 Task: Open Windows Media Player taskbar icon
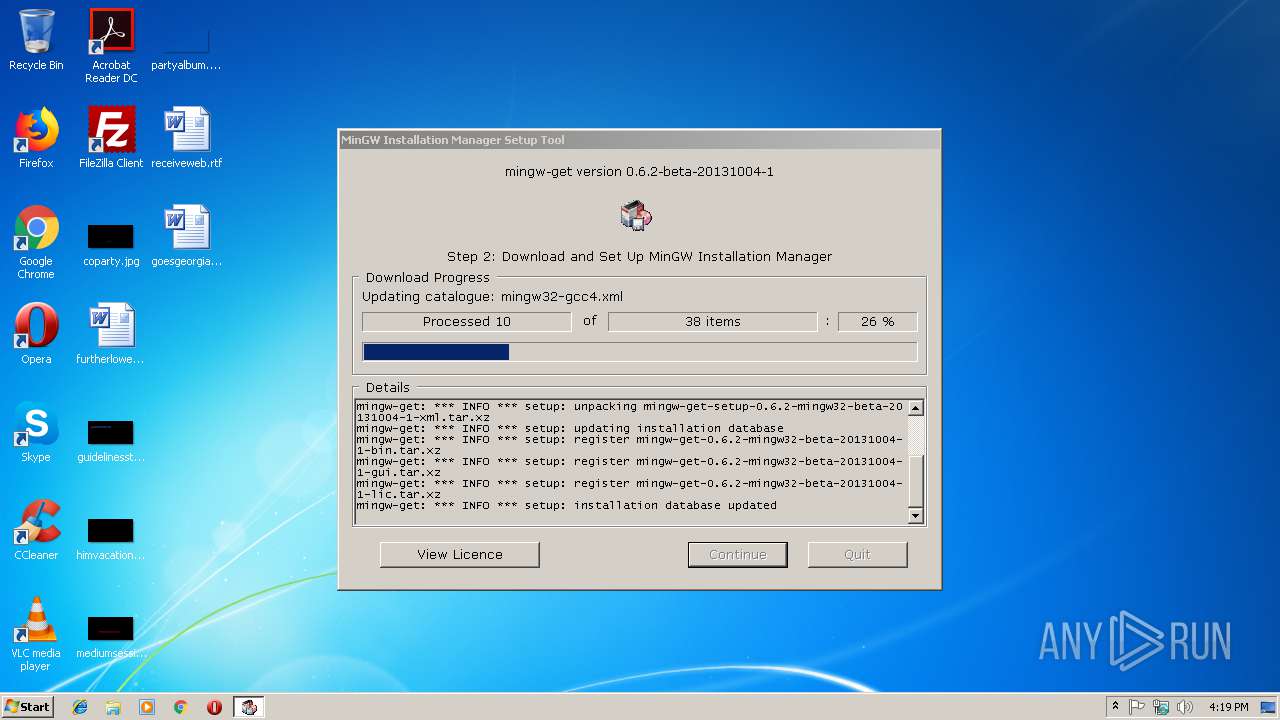pos(147,707)
